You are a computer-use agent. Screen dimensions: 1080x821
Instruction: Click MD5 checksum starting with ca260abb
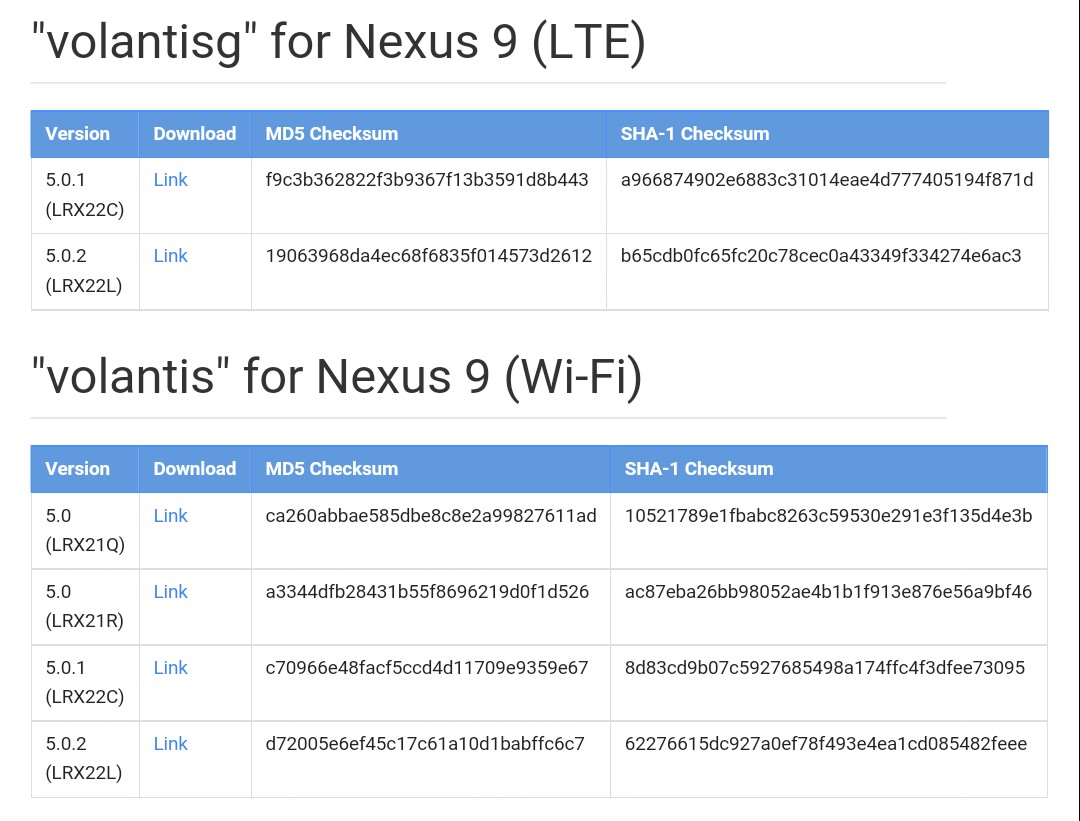431,516
